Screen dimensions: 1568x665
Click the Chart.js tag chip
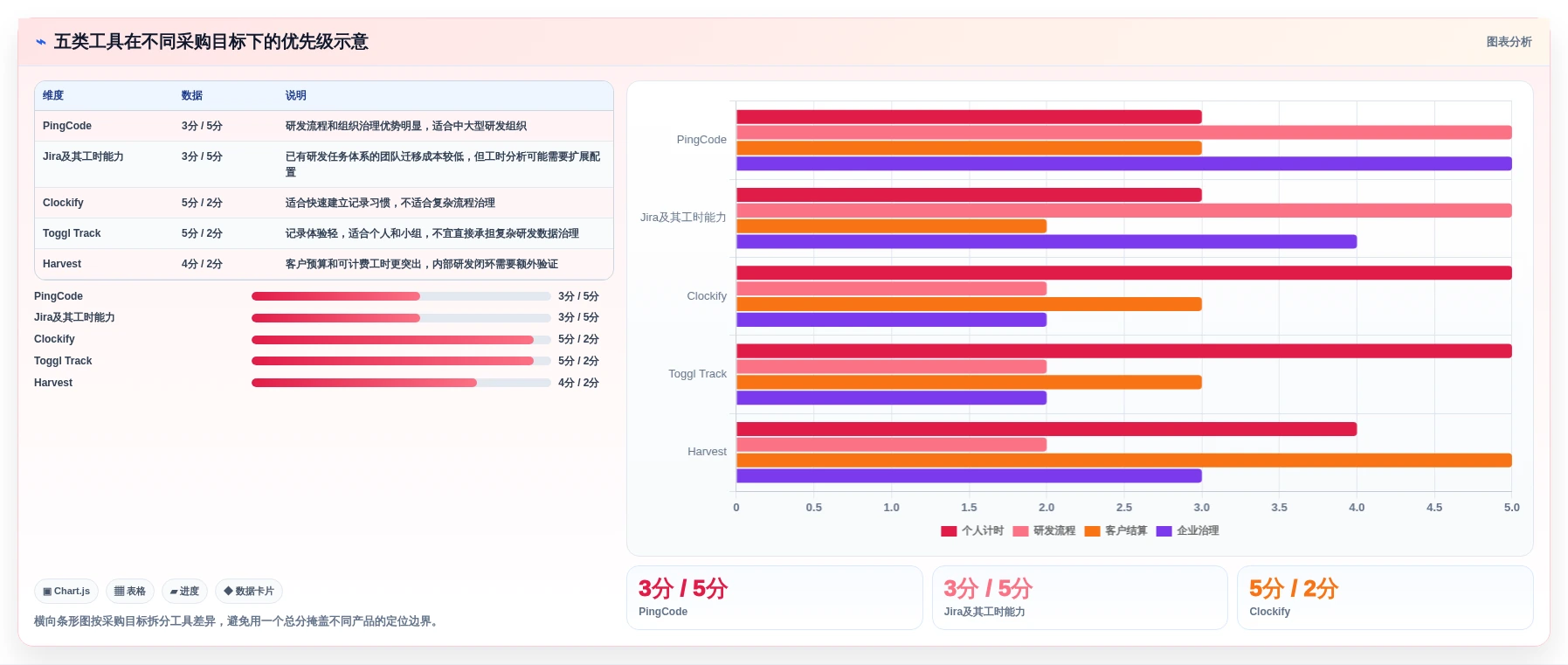tap(66, 592)
